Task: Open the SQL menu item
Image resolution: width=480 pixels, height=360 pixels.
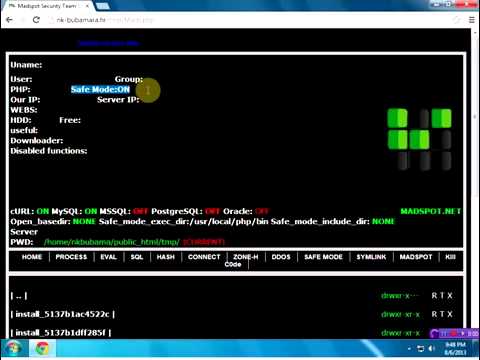Action: [137, 257]
